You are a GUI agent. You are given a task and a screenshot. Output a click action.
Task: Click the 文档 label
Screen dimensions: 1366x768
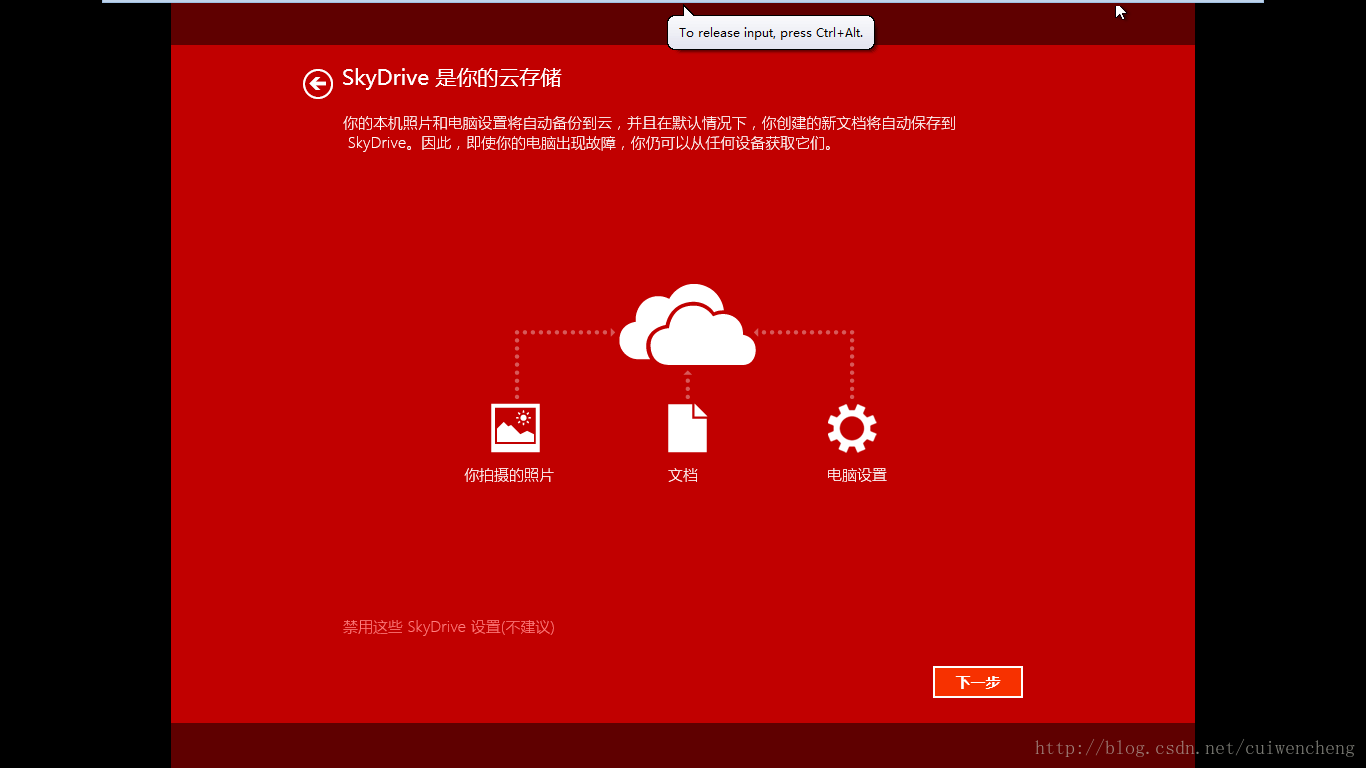pos(683,475)
